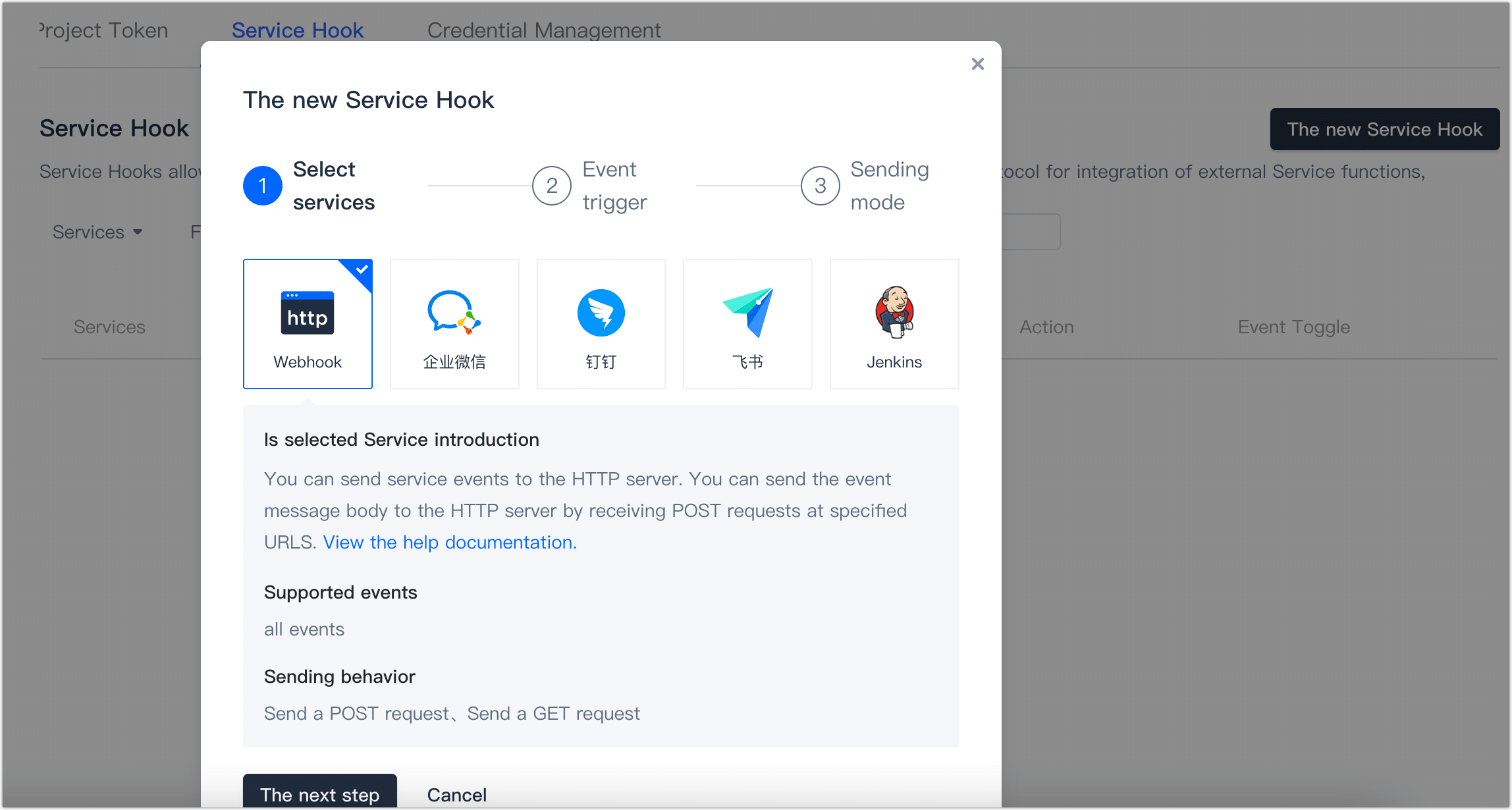The image size is (1512, 810).
Task: Expand the Services dropdown arrow
Action: pyautogui.click(x=138, y=232)
